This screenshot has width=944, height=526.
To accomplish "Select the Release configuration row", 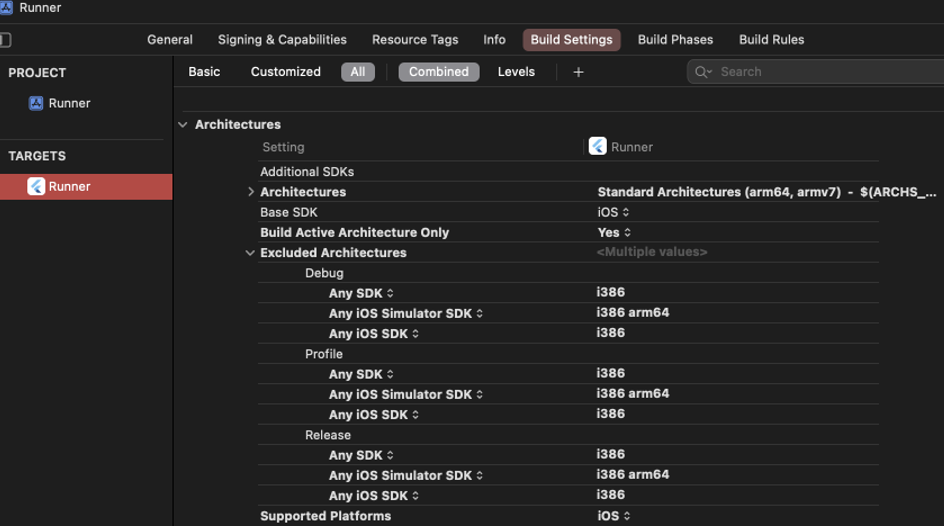I will click(x=568, y=435).
